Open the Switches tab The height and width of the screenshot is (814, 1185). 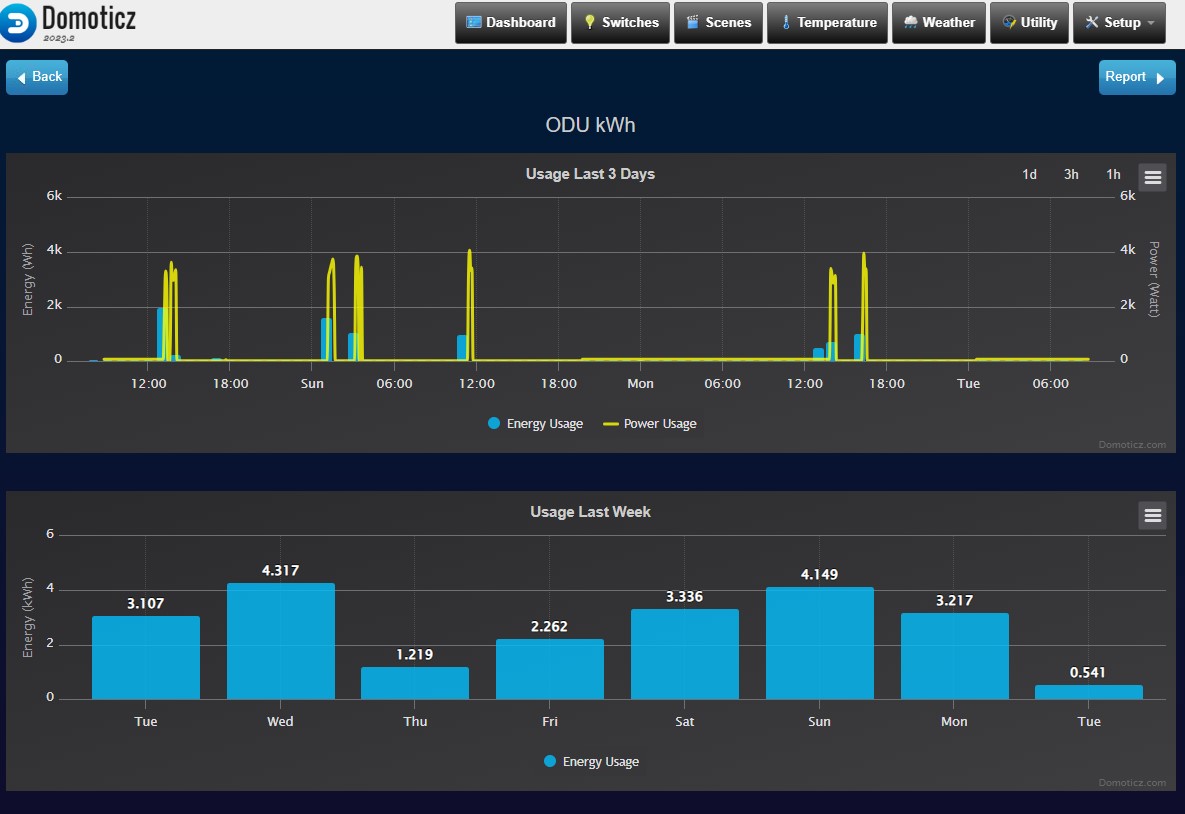pyautogui.click(x=620, y=23)
